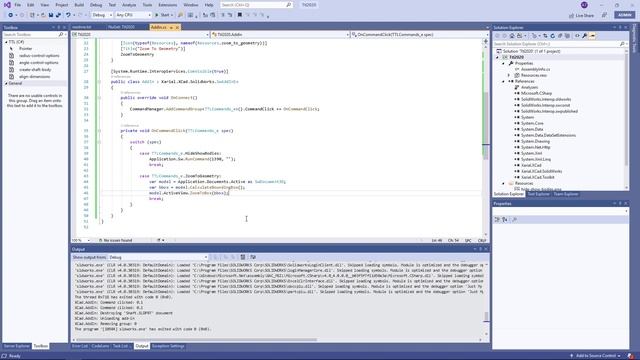640x360 pixels.
Task: Click the Save All toolbar icon
Action: [58, 15]
